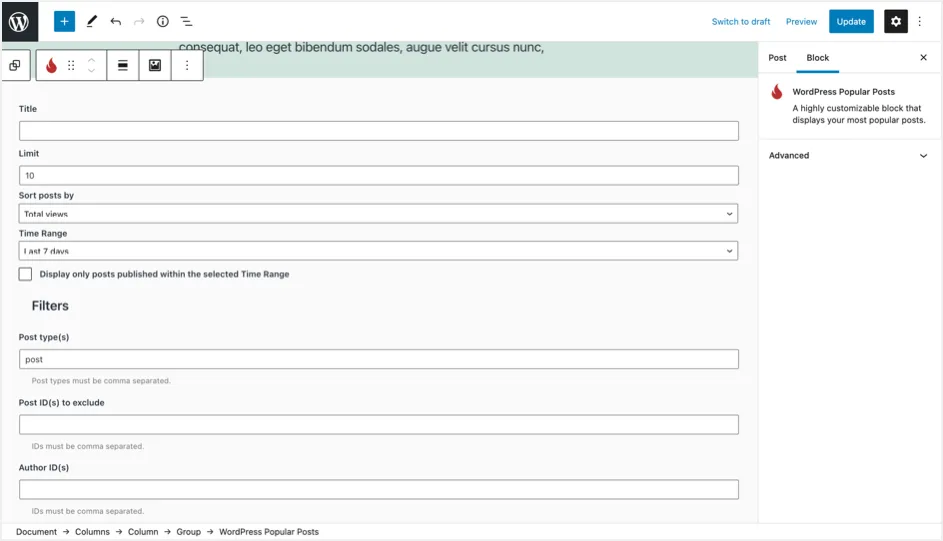Select Columns in the breadcrumb
The width and height of the screenshot is (943, 541).
92,532
